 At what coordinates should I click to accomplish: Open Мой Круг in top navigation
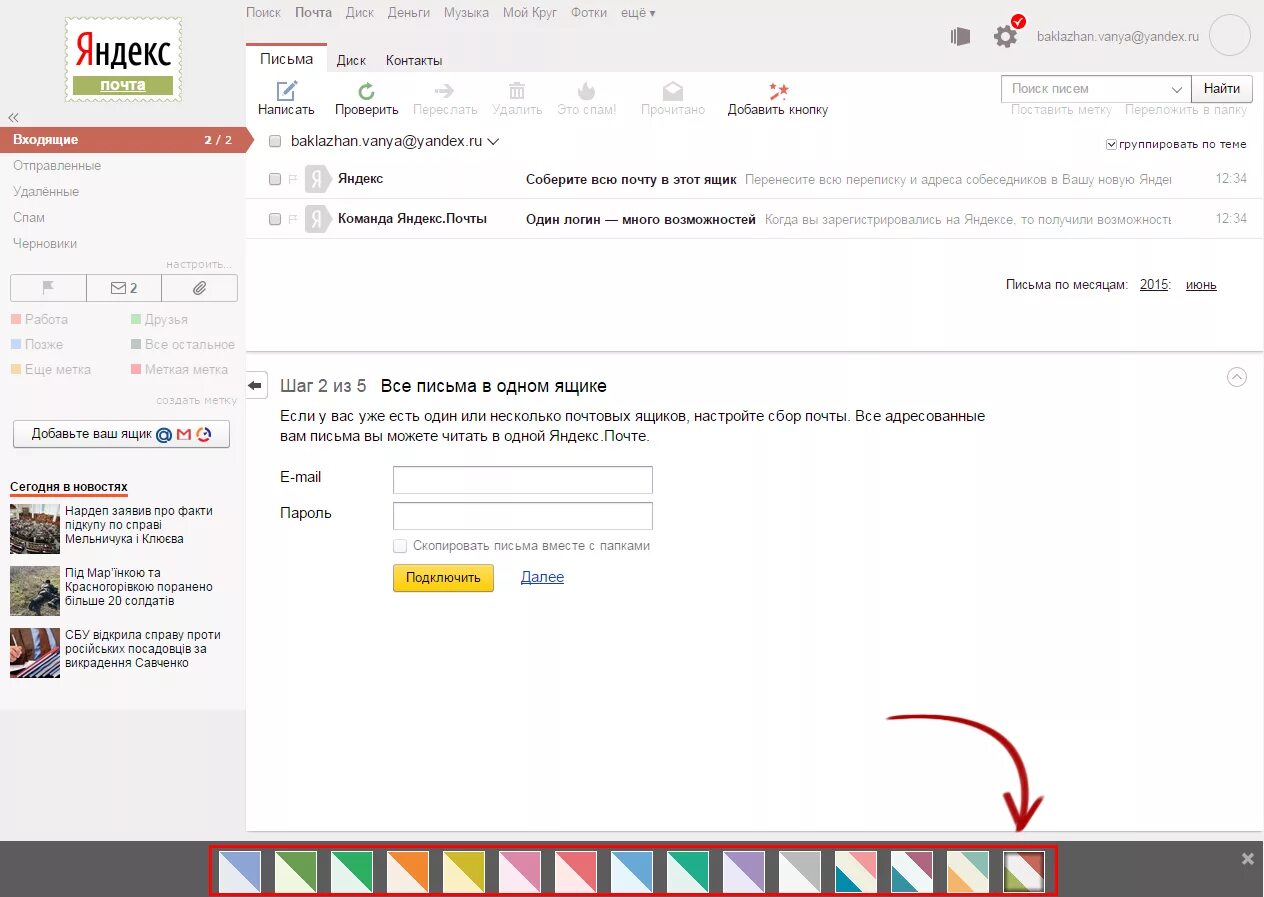[x=530, y=13]
